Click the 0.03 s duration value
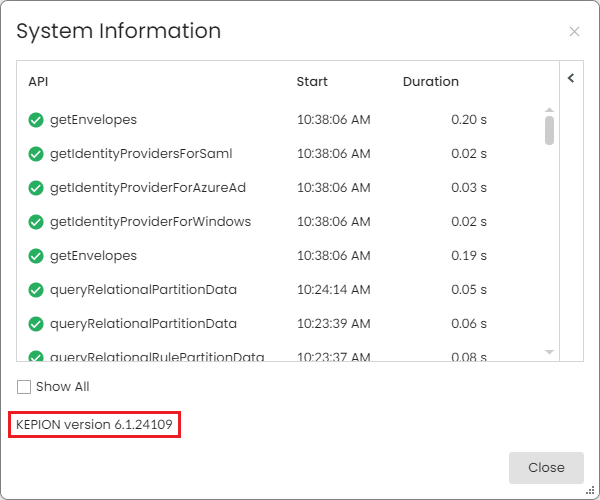 coord(469,188)
